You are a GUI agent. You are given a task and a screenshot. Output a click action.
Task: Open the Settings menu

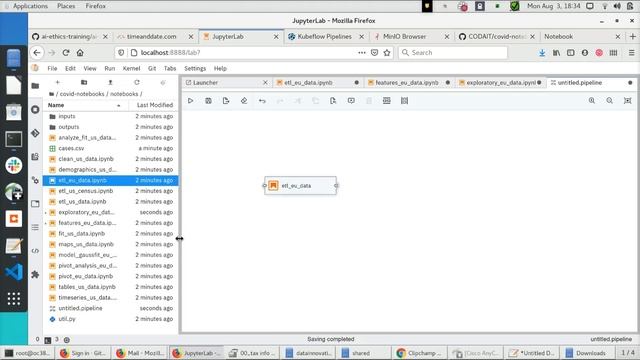195,69
